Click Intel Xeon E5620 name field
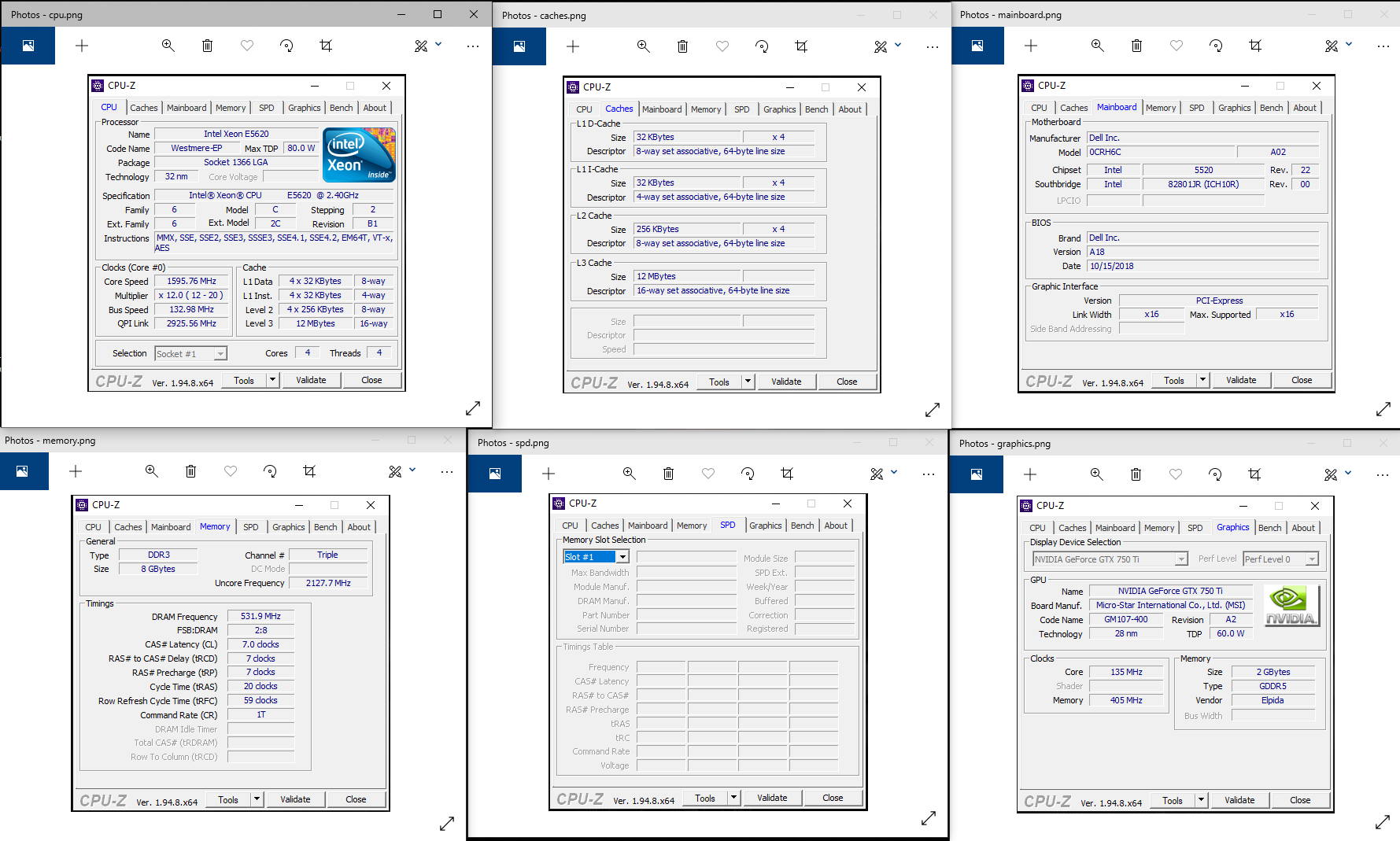Screen dimensions: 1400x841 coord(236,134)
